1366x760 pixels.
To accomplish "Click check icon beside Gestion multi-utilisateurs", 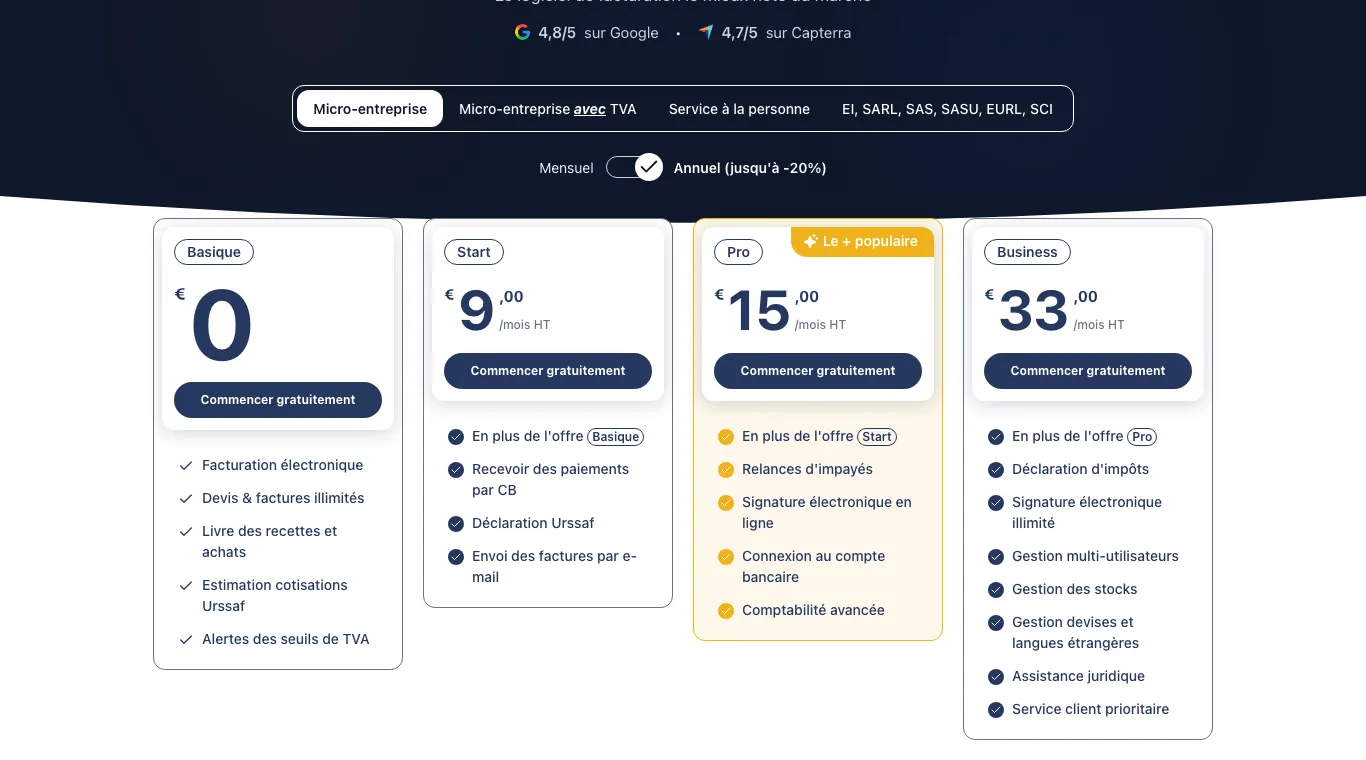I will click(x=996, y=557).
